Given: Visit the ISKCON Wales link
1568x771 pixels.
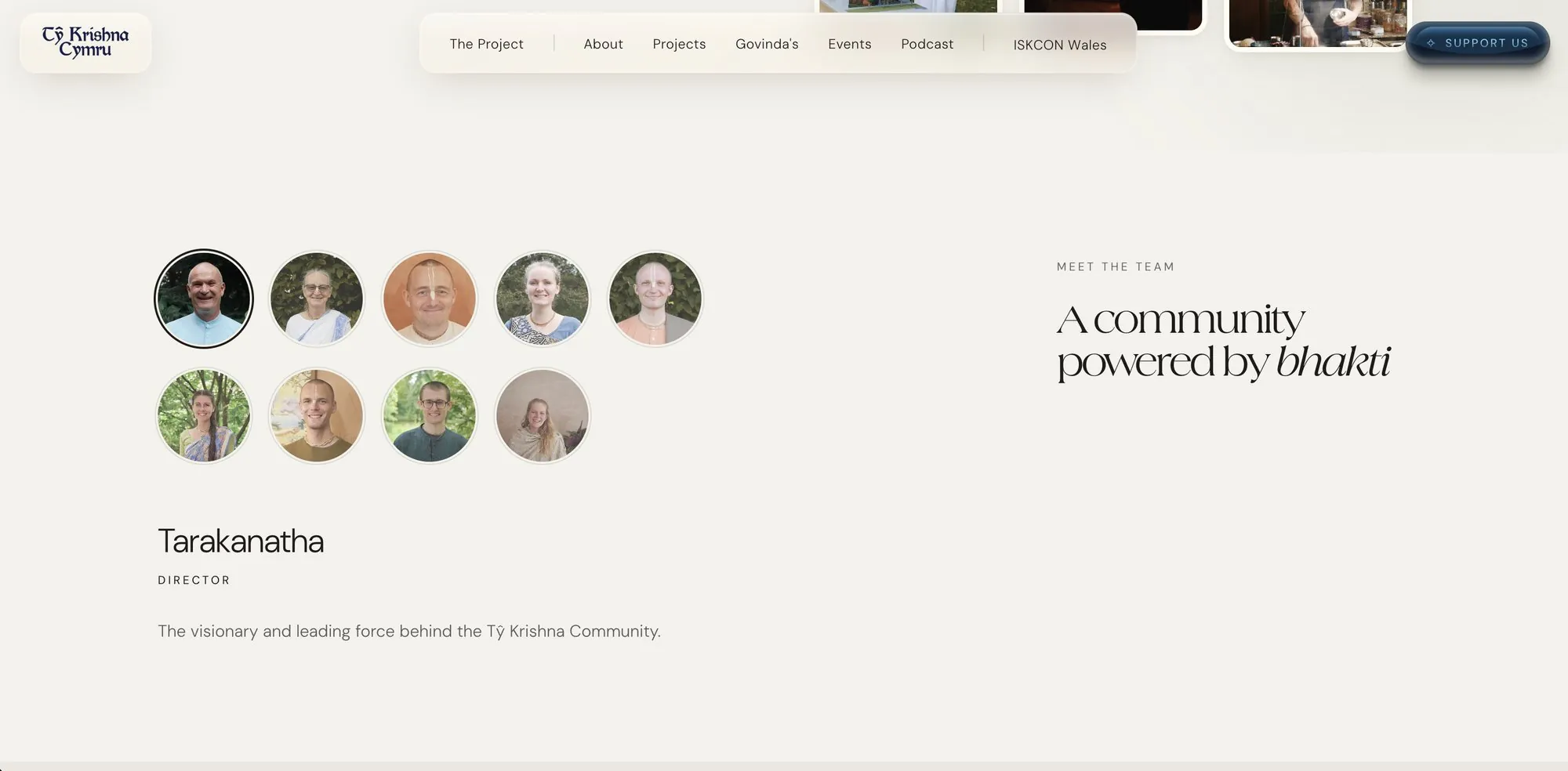Looking at the screenshot, I should click(x=1060, y=45).
